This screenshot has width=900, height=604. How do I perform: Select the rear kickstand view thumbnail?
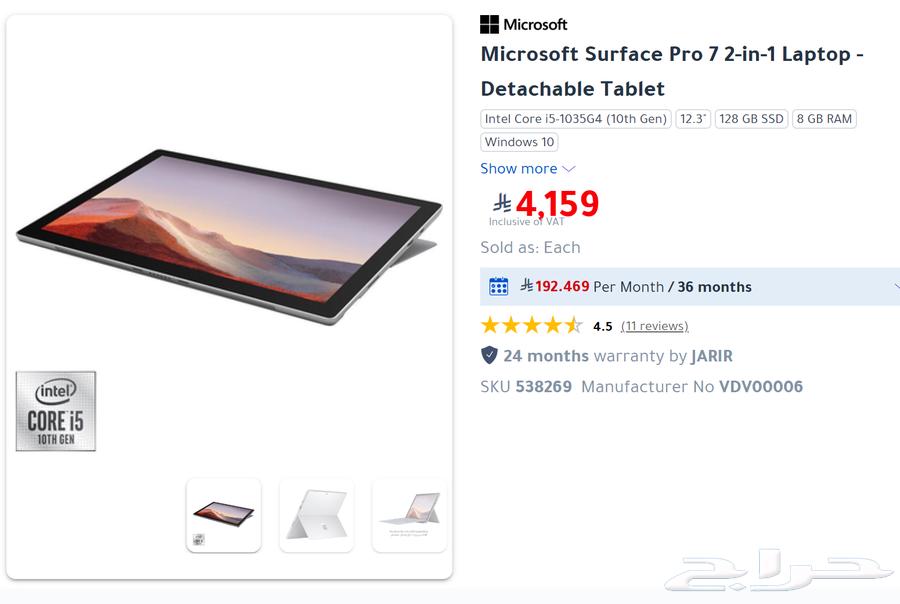point(317,515)
